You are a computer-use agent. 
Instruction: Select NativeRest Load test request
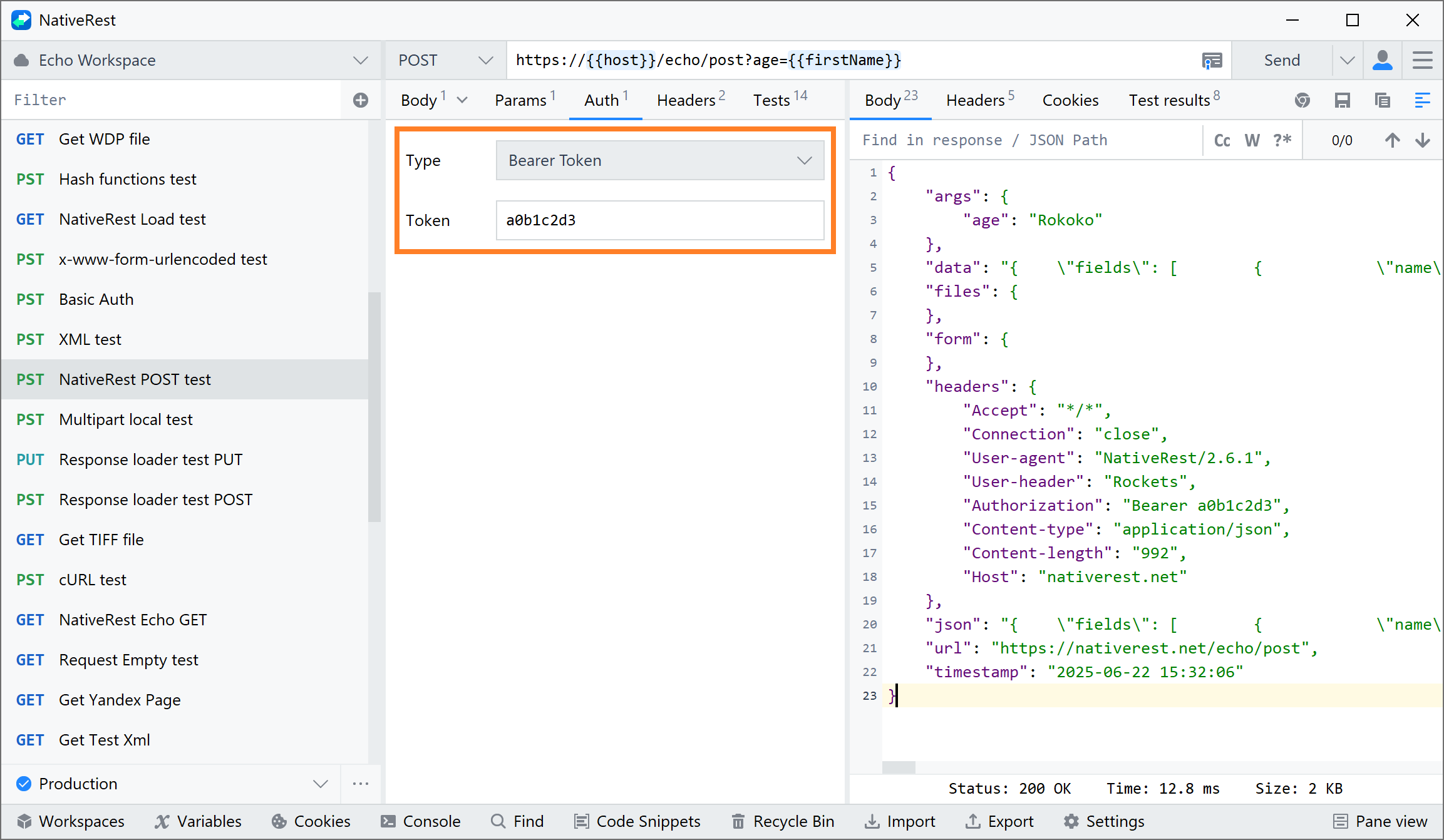tap(185, 219)
